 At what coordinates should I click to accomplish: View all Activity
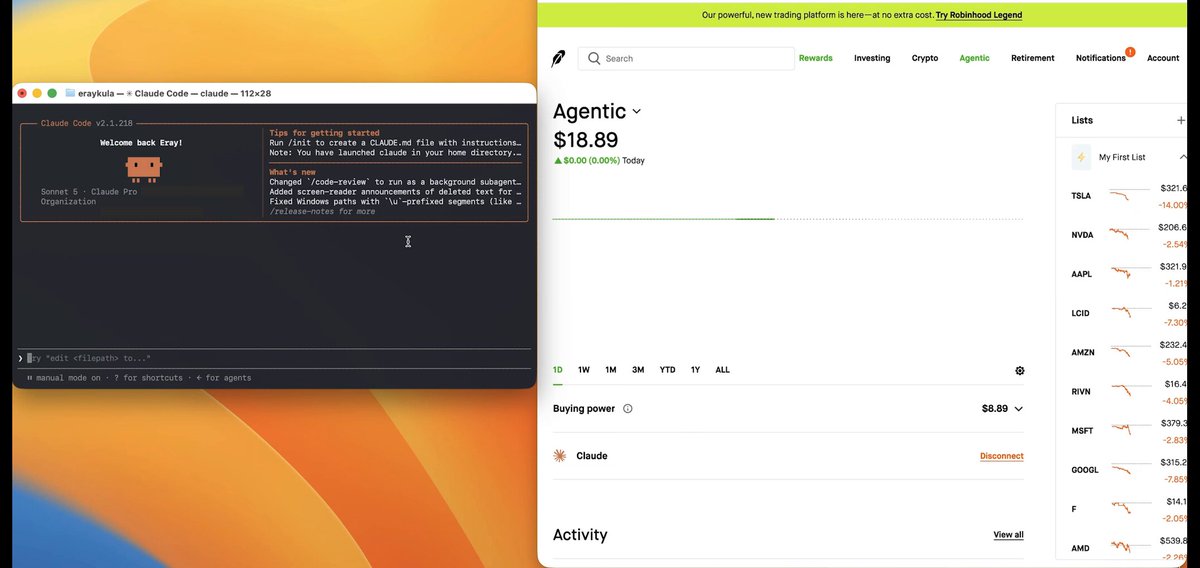click(1008, 535)
